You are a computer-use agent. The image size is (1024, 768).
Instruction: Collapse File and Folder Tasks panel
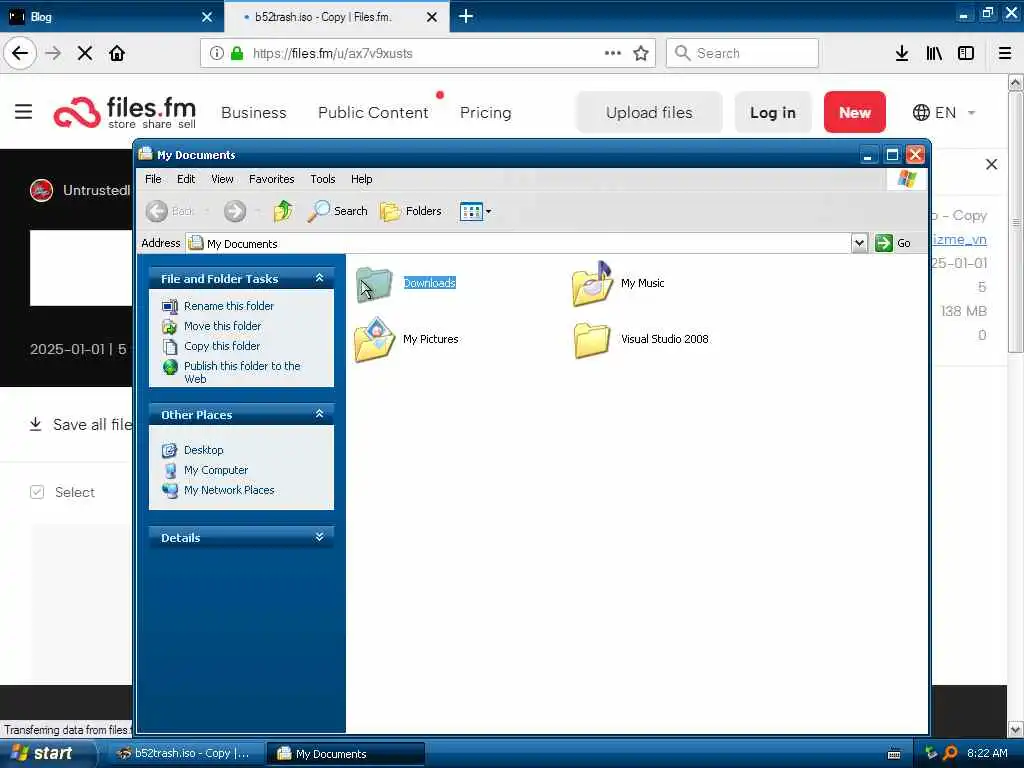coord(319,278)
